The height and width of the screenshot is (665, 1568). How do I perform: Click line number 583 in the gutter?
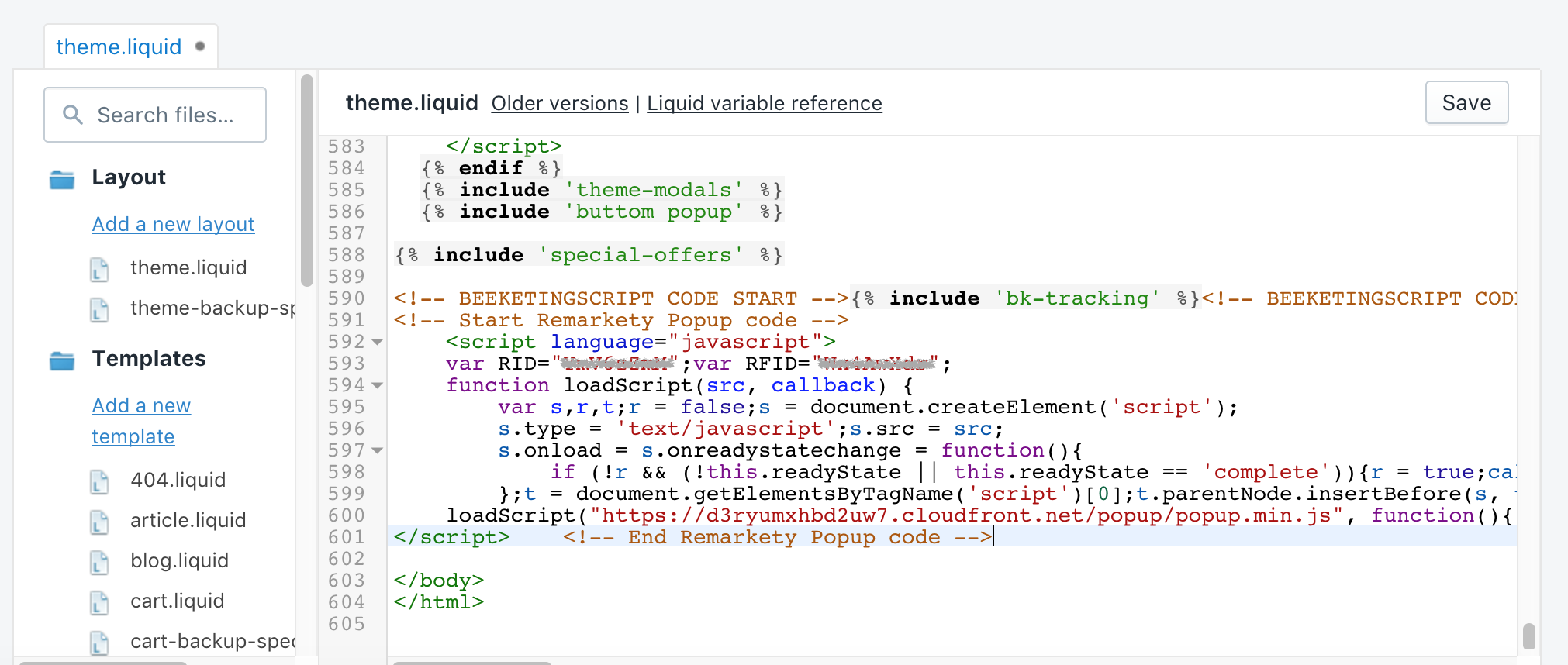tap(346, 146)
